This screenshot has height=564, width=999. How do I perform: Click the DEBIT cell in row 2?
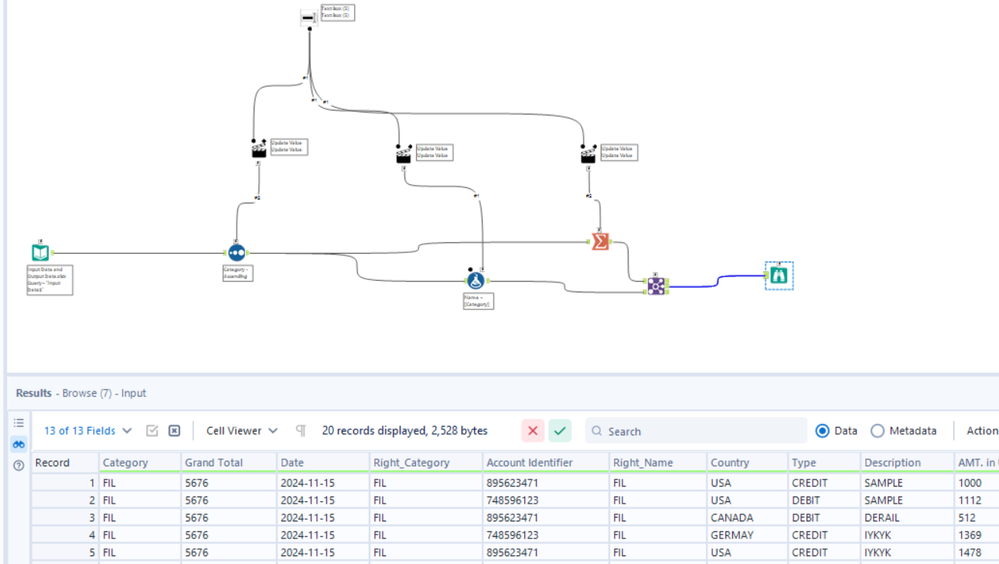point(824,500)
